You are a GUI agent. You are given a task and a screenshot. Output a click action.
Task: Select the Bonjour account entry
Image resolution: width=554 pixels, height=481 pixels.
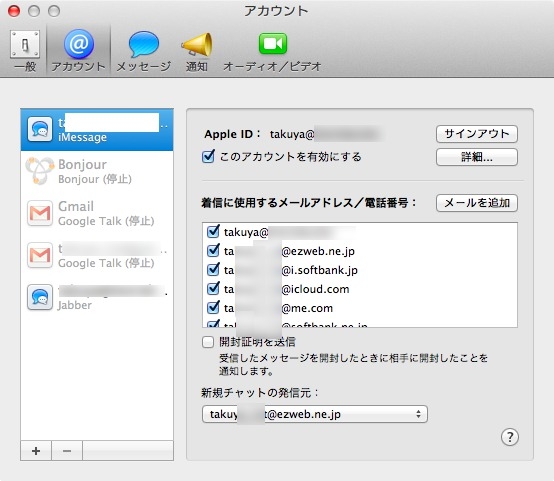97,171
